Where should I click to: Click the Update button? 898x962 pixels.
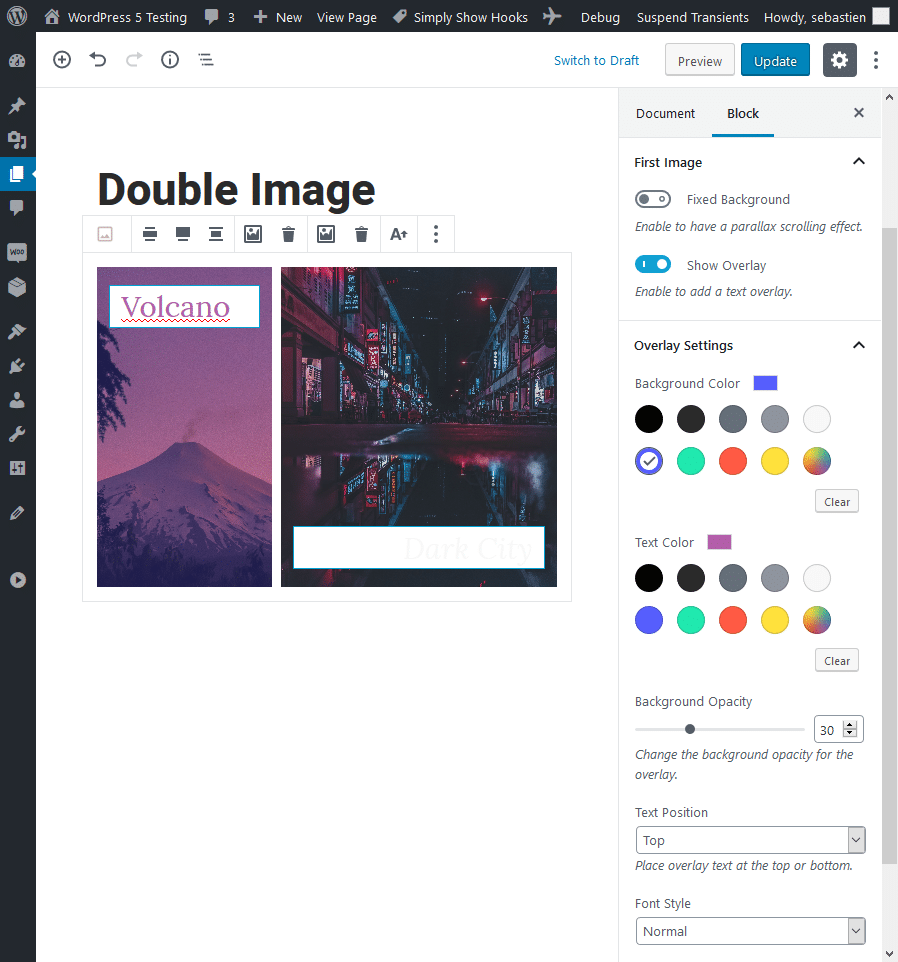click(x=775, y=60)
